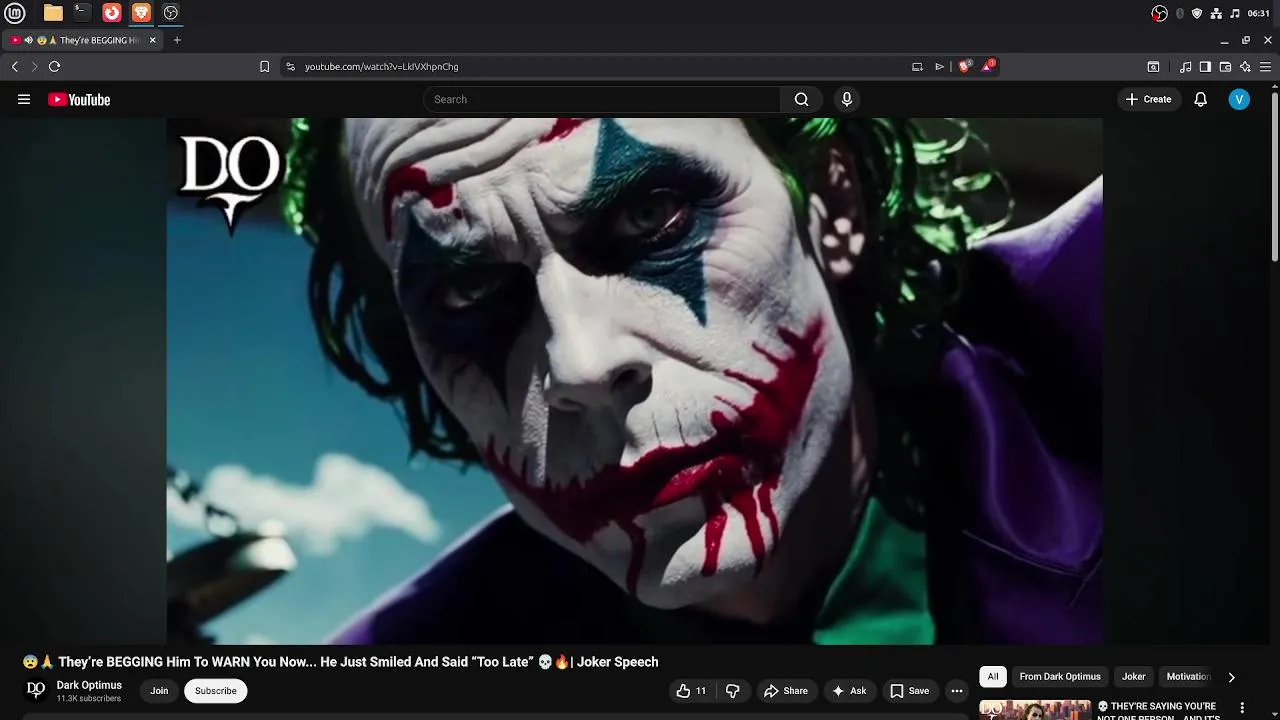Search with your voice microphone
This screenshot has height=720, width=1280.
tap(847, 99)
